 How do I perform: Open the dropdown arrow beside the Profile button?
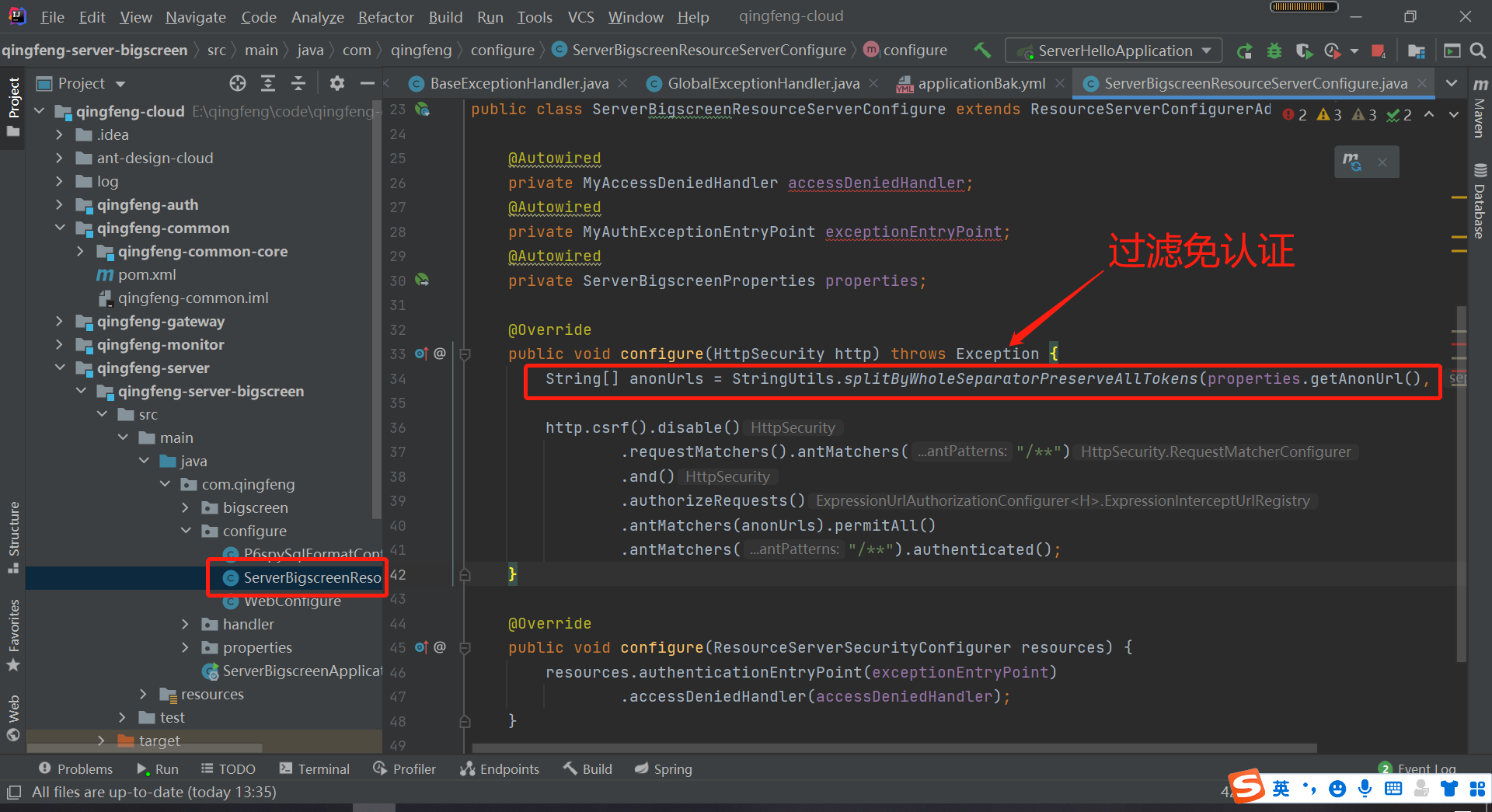(x=1354, y=51)
